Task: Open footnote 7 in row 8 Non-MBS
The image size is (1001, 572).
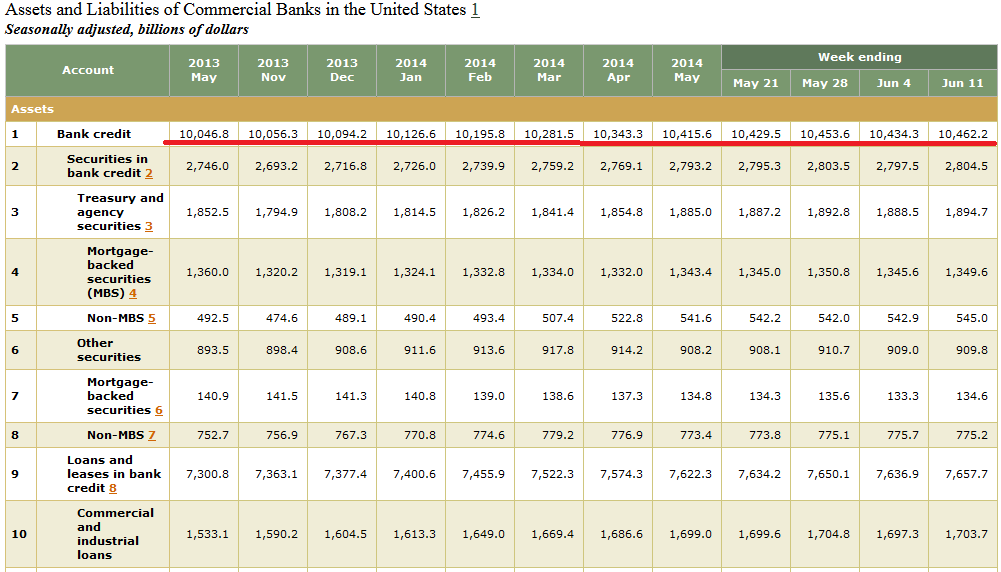Action: [x=152, y=435]
